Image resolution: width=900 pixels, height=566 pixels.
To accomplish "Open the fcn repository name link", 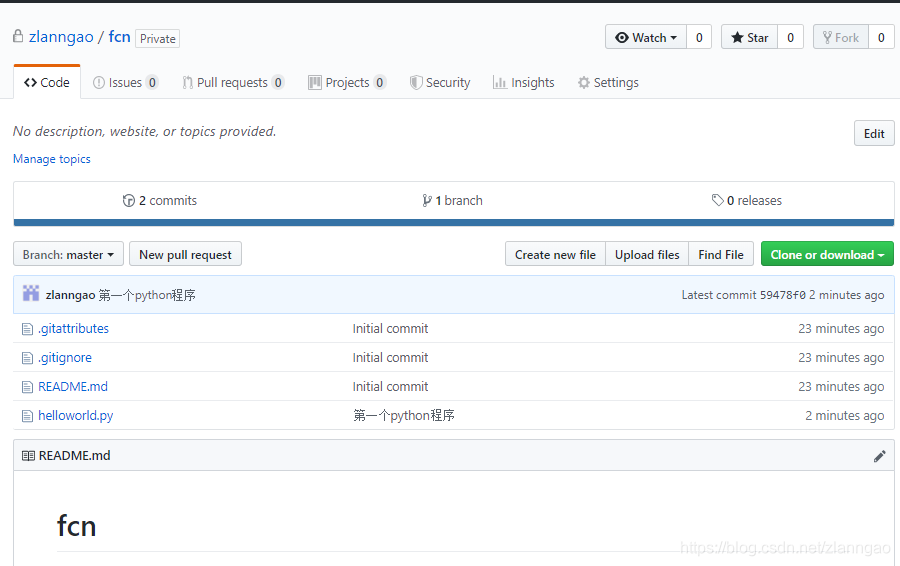I will click(119, 37).
